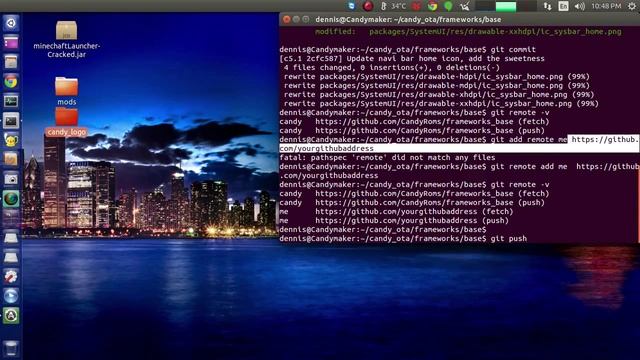Viewport: 640px width, 360px height.
Task: Click the red ball tray indicator
Action: point(368,6)
